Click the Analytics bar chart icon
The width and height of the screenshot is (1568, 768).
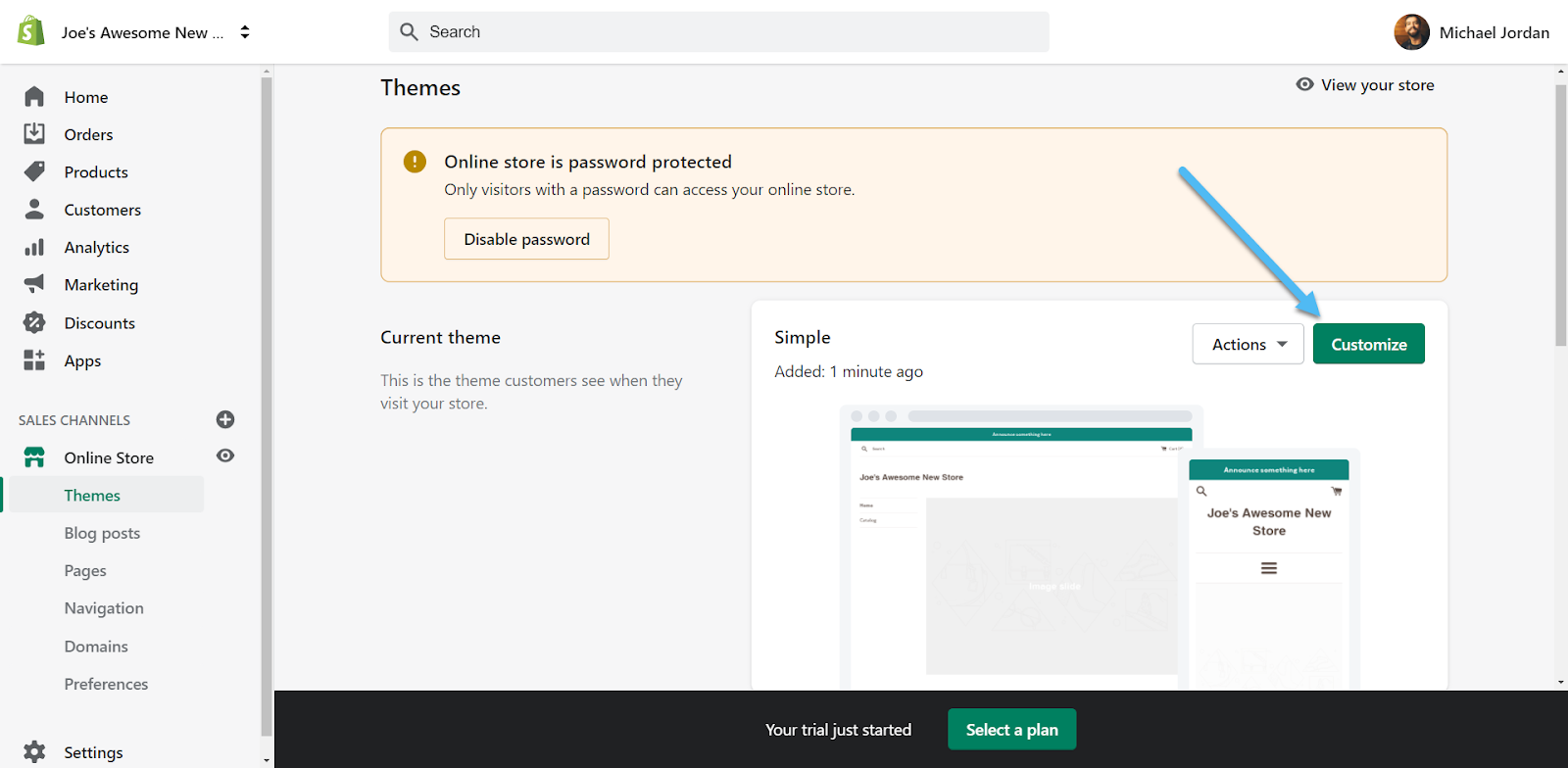pyautogui.click(x=34, y=248)
